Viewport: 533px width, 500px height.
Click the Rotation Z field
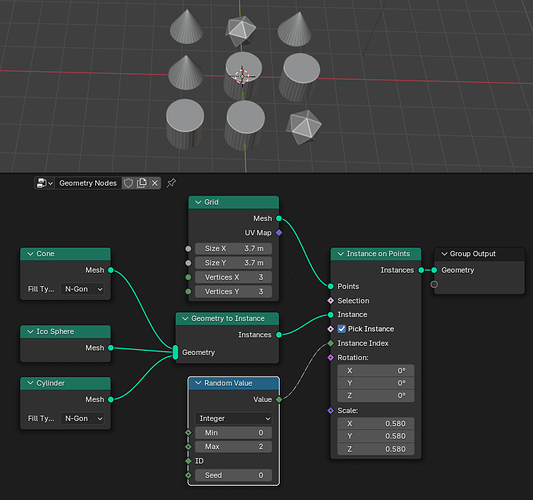click(376, 396)
